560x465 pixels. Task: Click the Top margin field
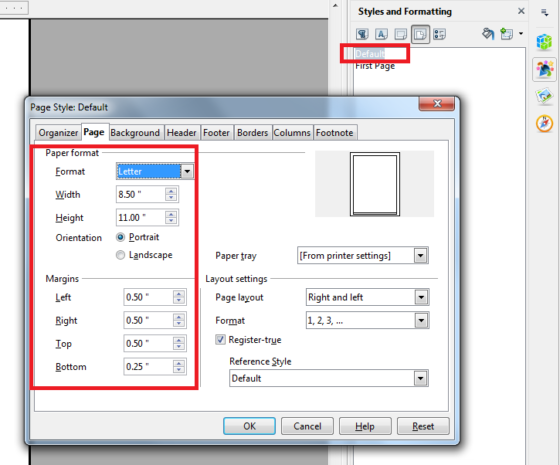pos(148,343)
